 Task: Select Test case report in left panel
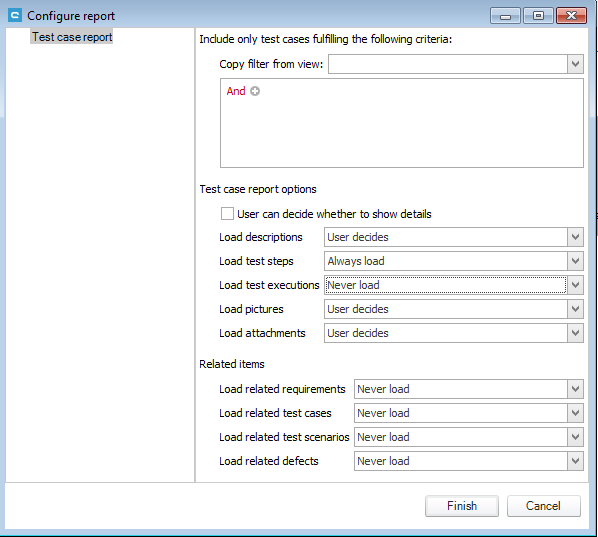72,37
